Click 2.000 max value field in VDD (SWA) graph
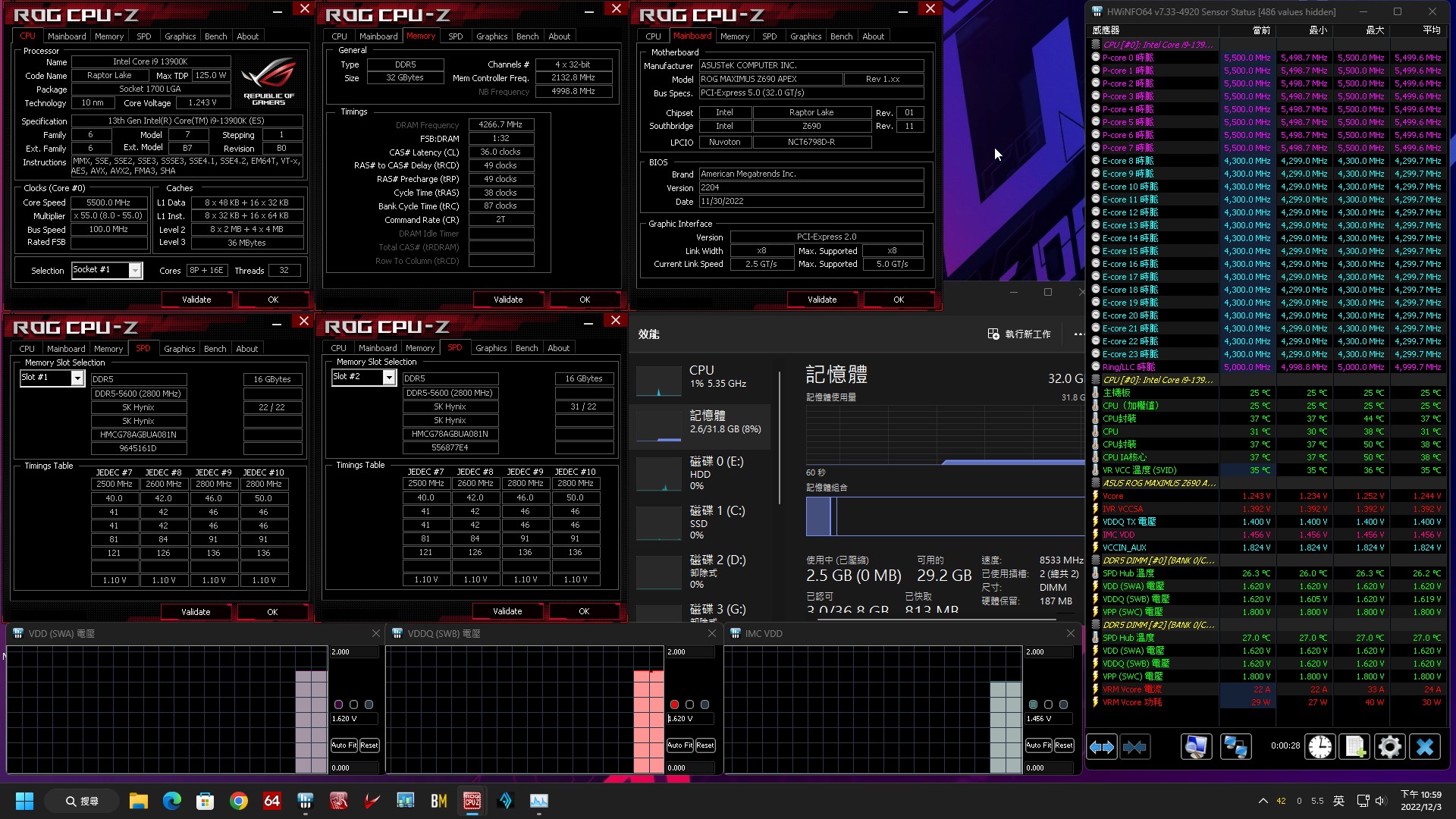Image resolution: width=1456 pixels, height=819 pixels. (354, 652)
